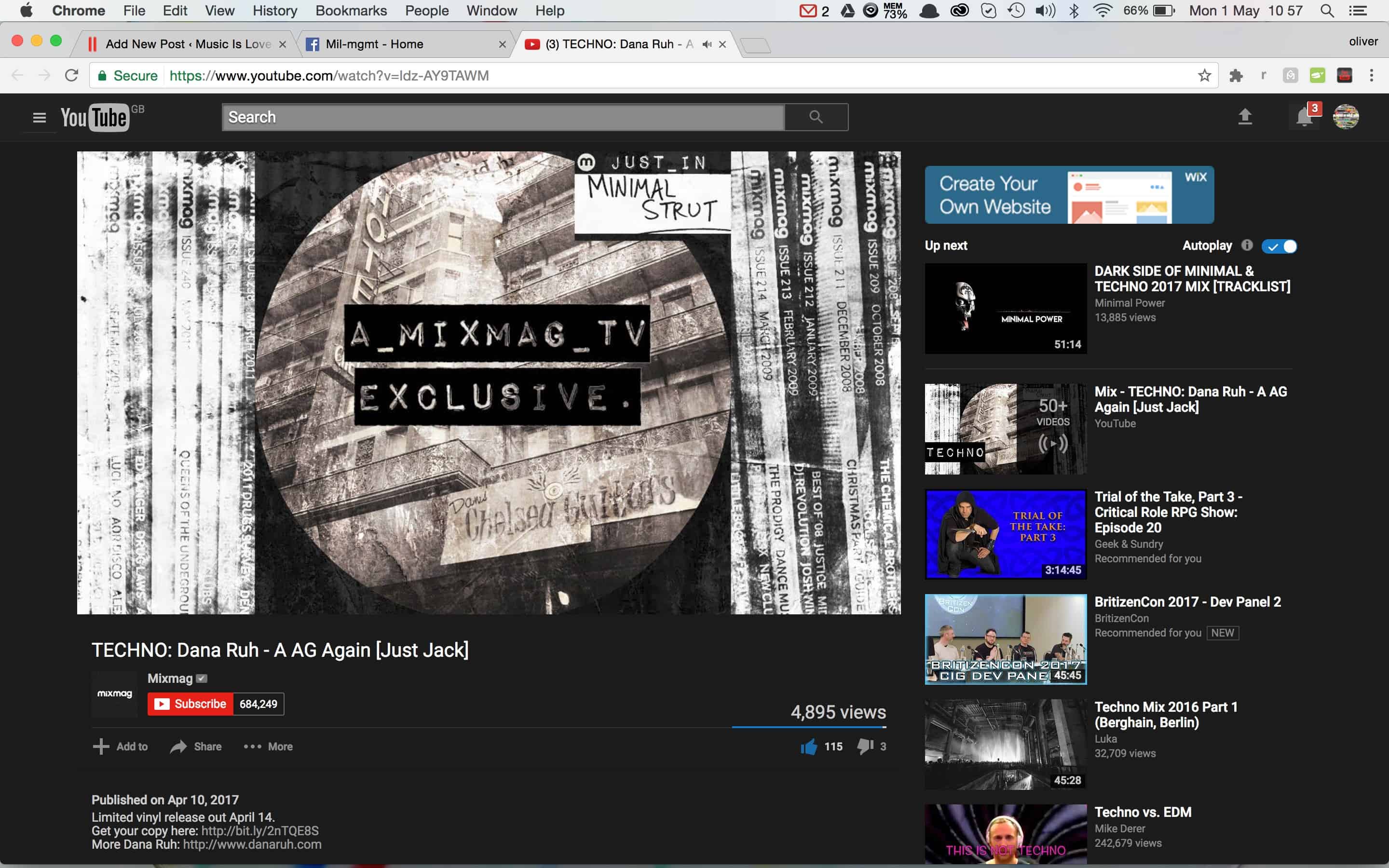This screenshot has width=1389, height=868.
Task: Open a new Chrome tab
Action: 755,45
